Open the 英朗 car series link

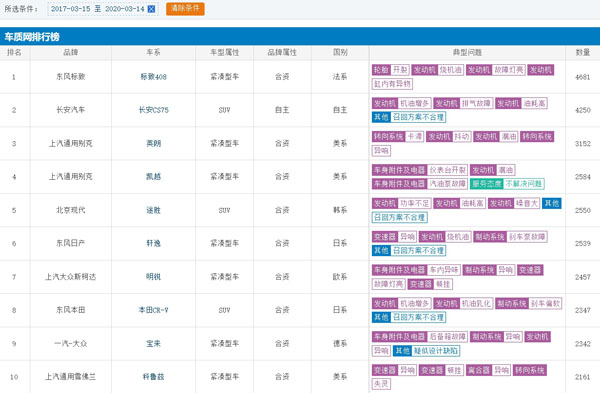[x=153, y=144]
